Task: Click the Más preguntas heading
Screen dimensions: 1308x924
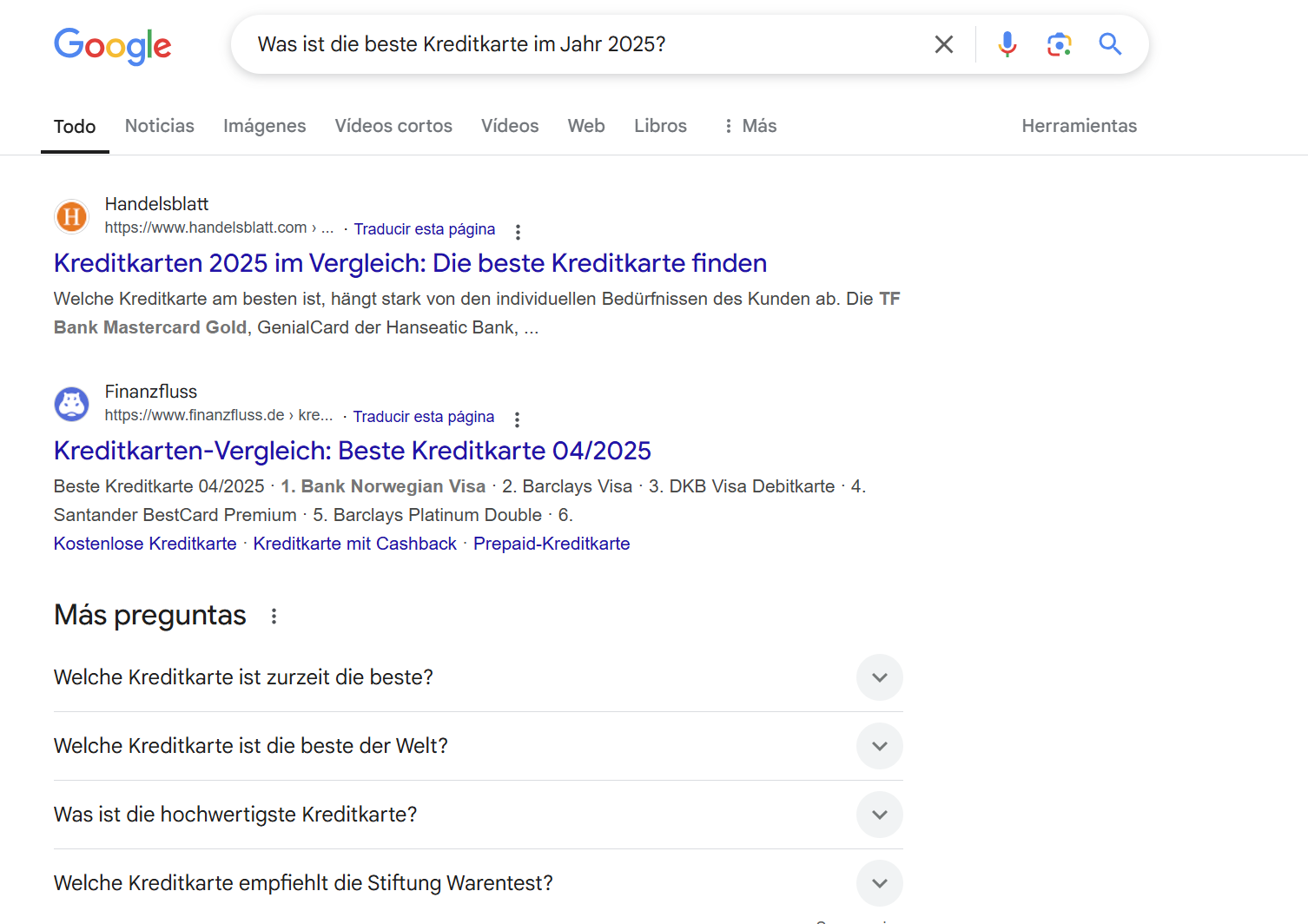Action: coord(150,615)
